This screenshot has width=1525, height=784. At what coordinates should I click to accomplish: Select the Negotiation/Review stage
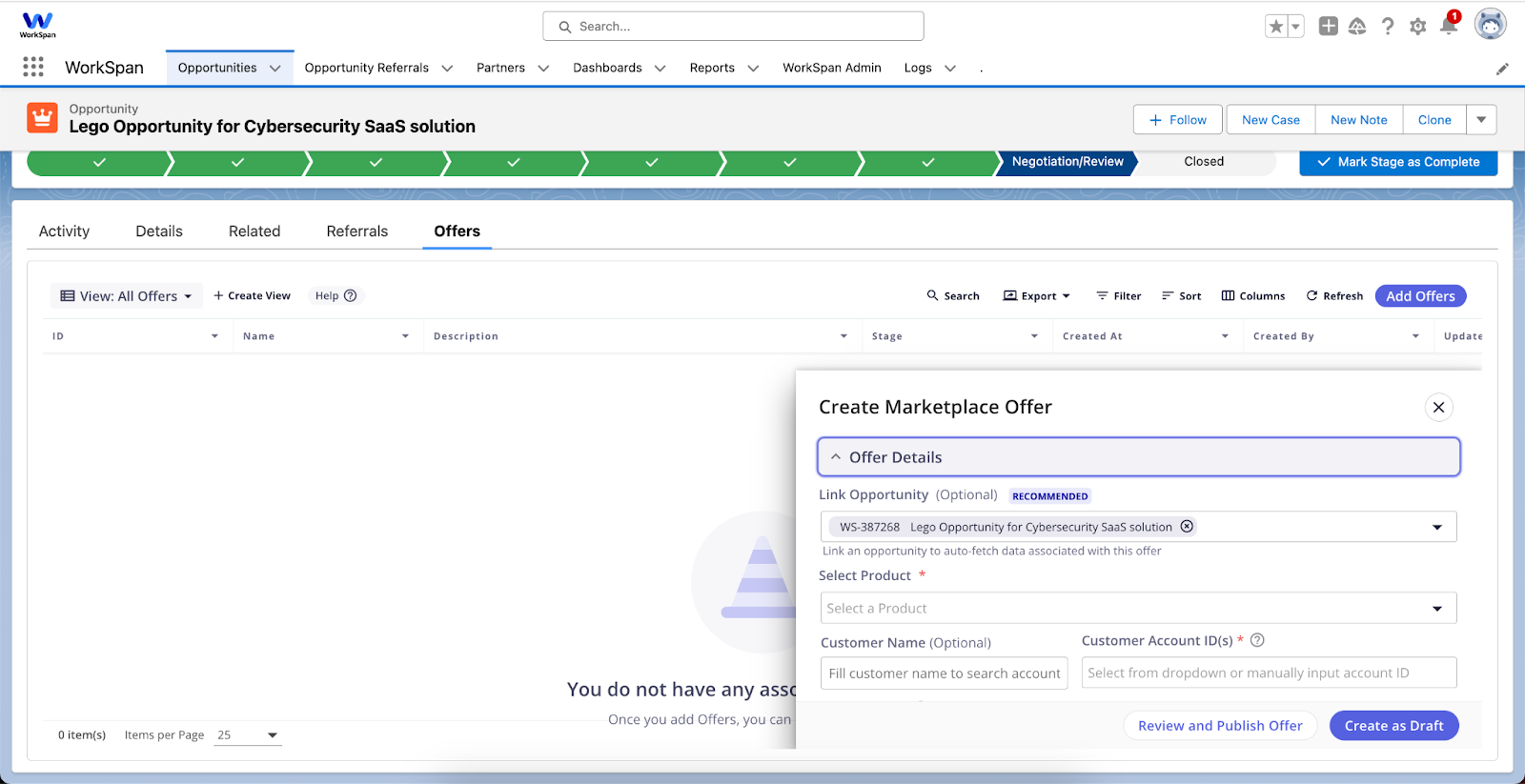(1067, 162)
